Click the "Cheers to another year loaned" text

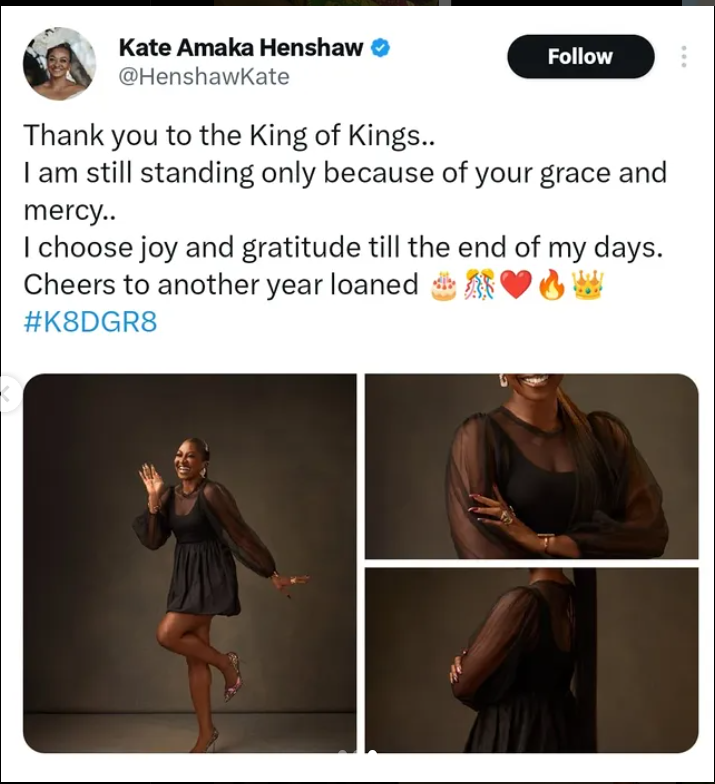point(220,285)
